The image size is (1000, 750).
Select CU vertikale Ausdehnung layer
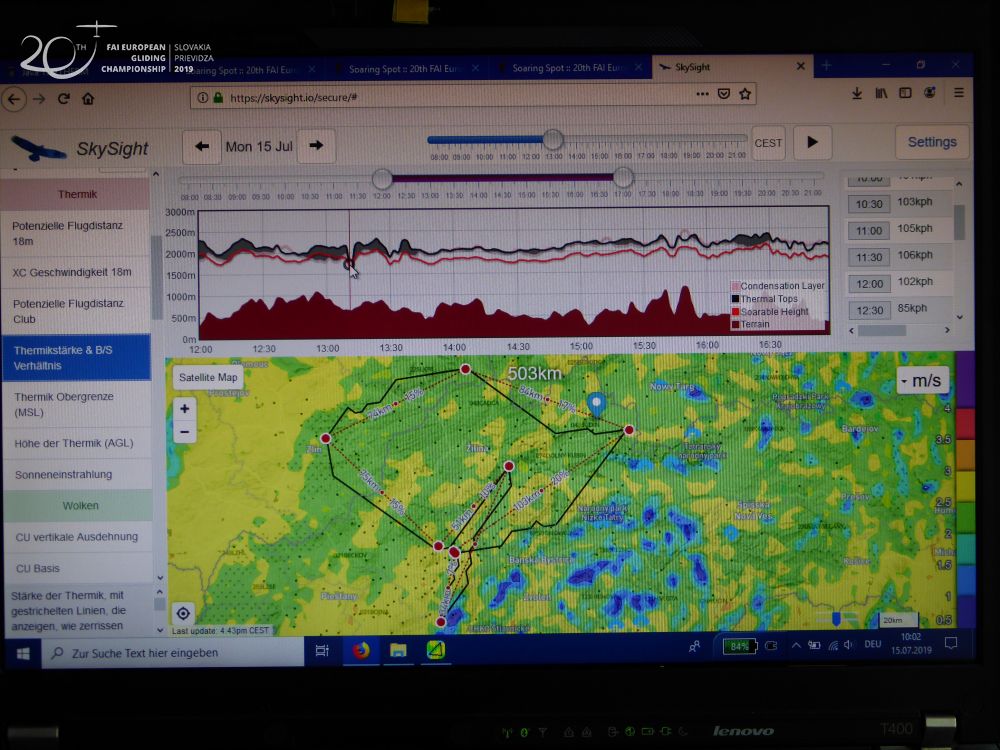pyautogui.click(x=78, y=537)
